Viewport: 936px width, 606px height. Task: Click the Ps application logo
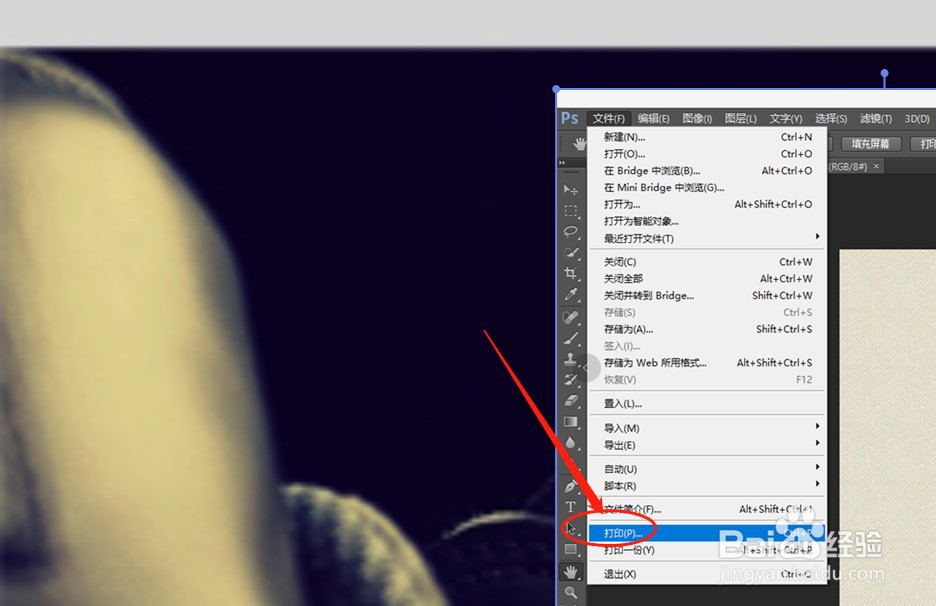[x=570, y=118]
